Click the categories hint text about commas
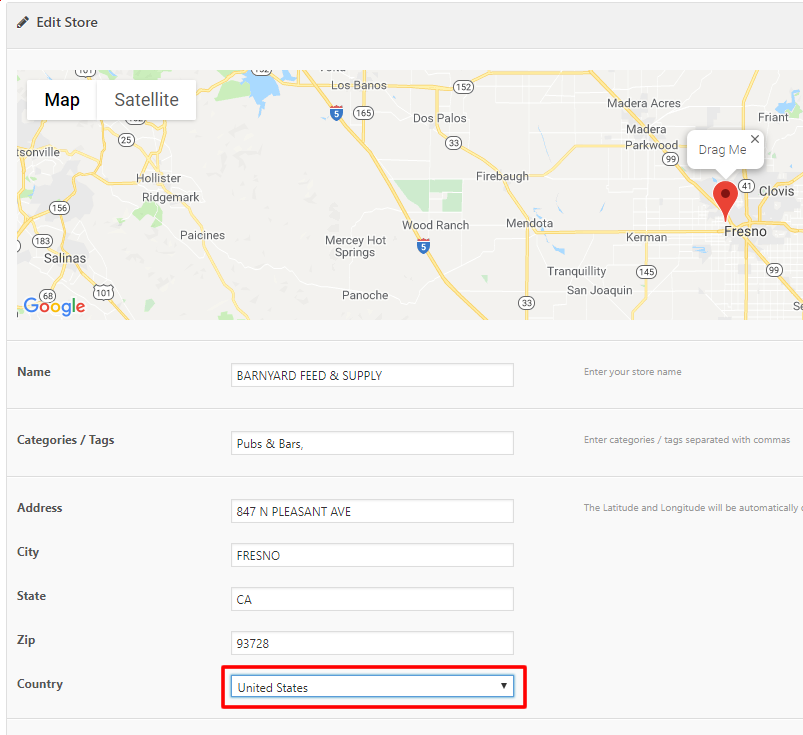This screenshot has height=735, width=803. 687,439
